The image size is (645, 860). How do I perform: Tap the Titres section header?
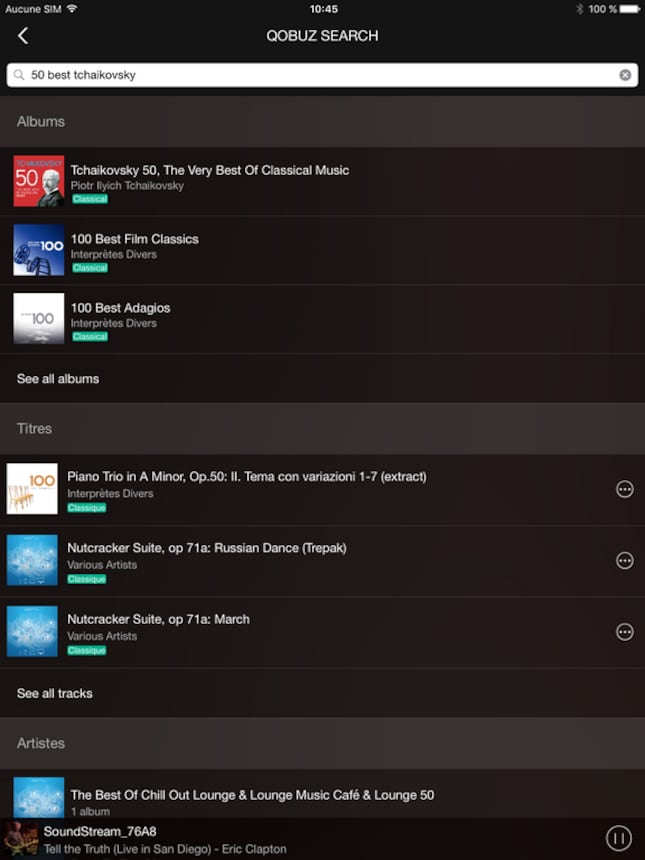tap(322, 428)
